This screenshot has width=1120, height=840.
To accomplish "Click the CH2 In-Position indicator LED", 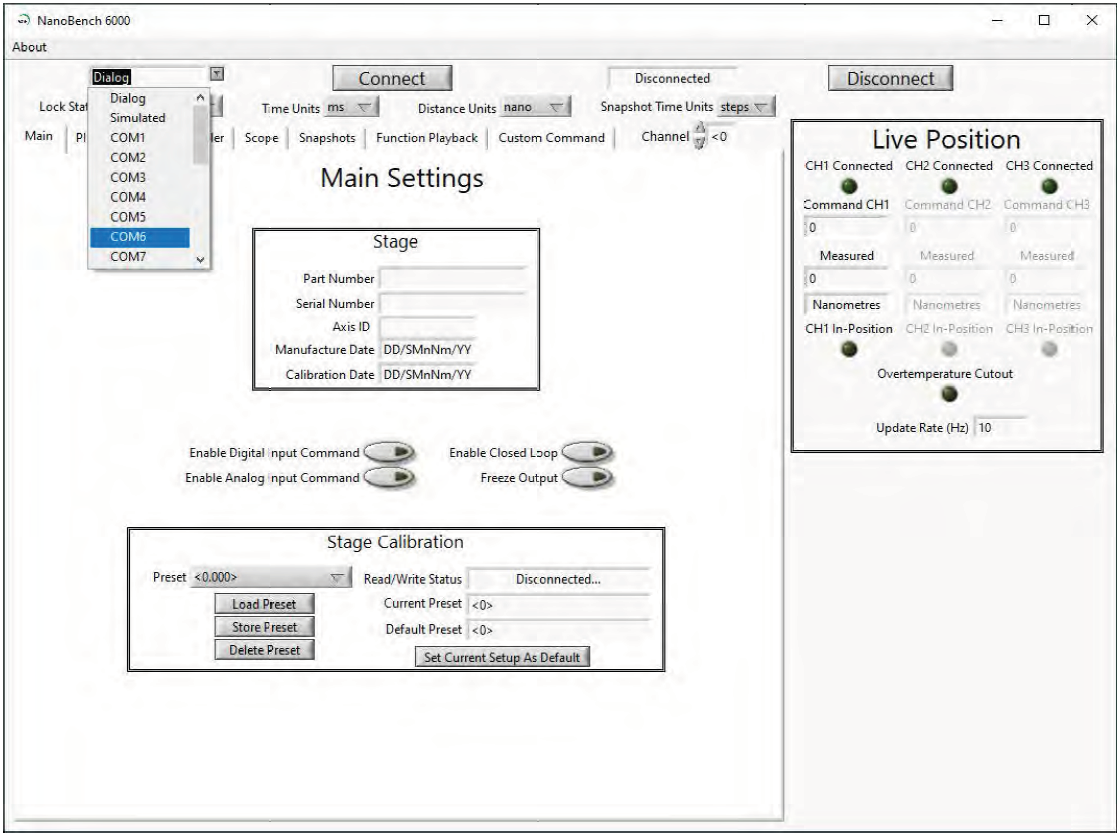I will click(949, 349).
